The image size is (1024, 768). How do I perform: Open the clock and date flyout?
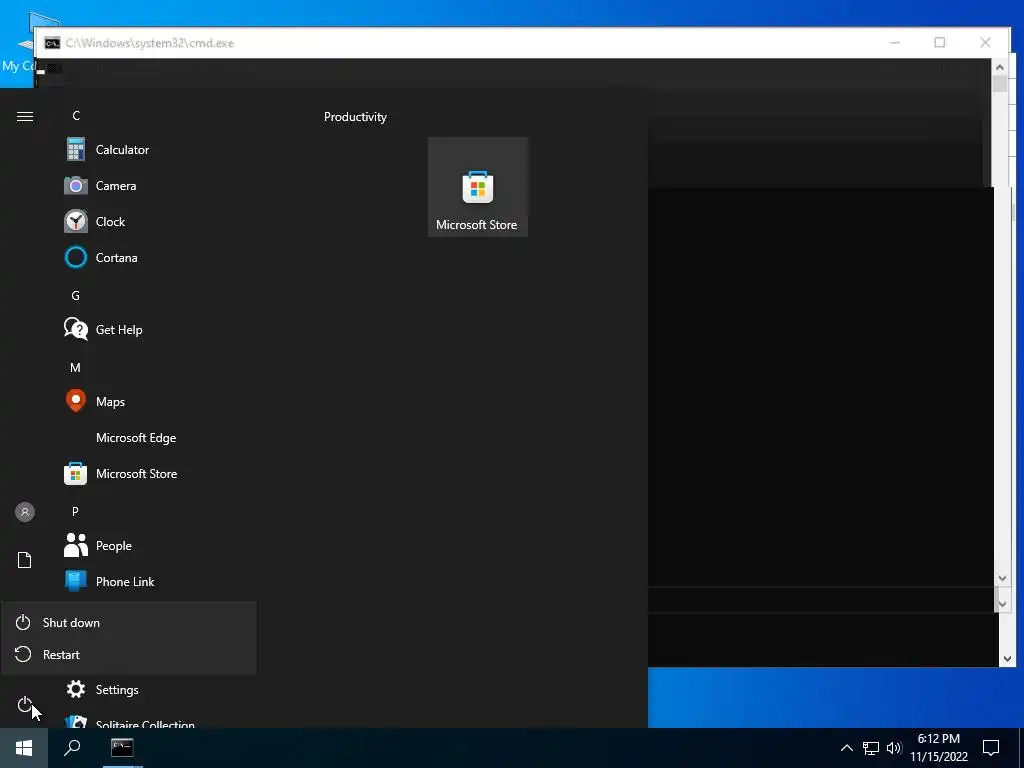938,748
